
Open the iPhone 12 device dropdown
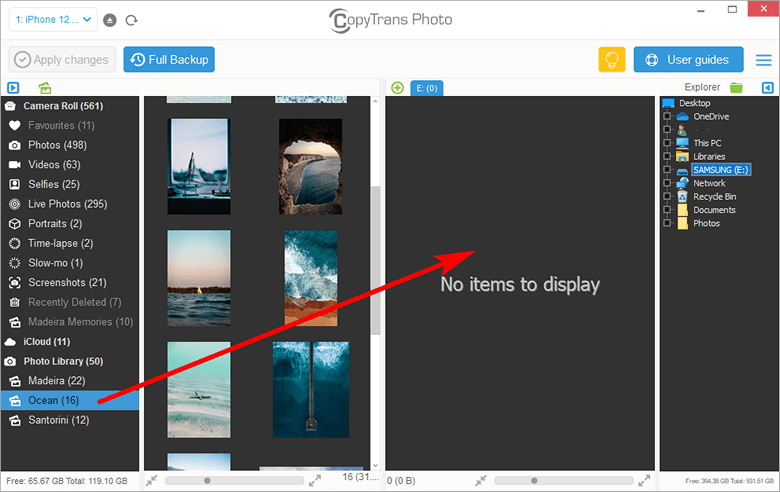(x=53, y=20)
